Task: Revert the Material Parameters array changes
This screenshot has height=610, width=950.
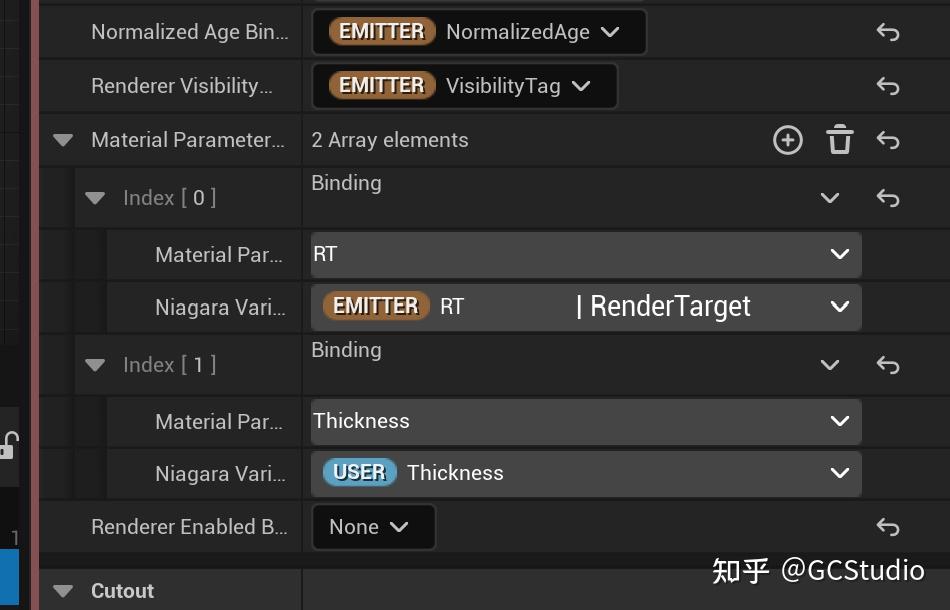Action: [x=887, y=140]
